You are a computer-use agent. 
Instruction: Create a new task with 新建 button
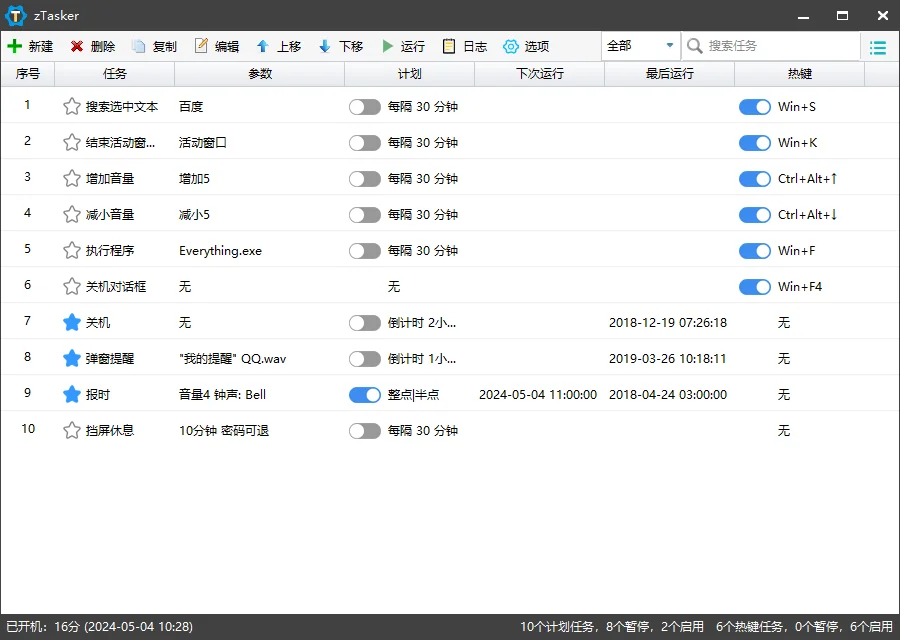(x=31, y=46)
